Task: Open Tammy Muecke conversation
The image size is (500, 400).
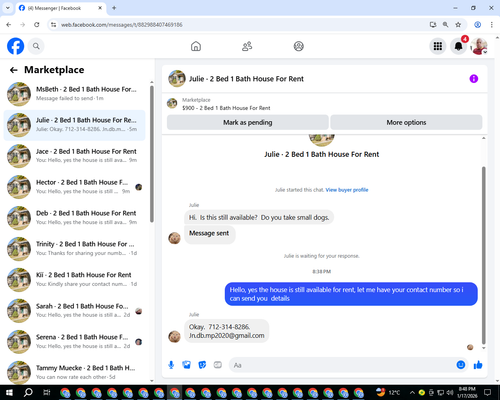Action: (75, 371)
